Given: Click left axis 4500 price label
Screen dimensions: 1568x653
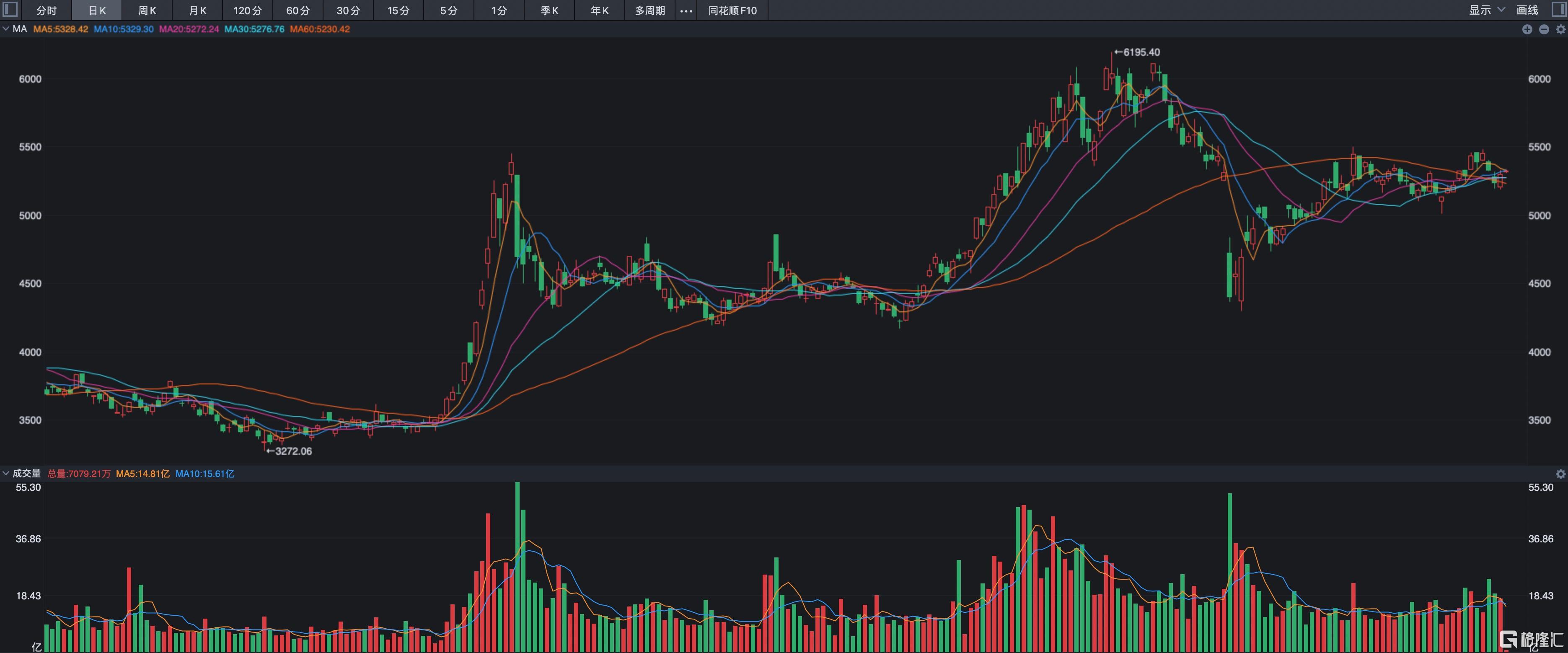Looking at the screenshot, I should coord(30,284).
